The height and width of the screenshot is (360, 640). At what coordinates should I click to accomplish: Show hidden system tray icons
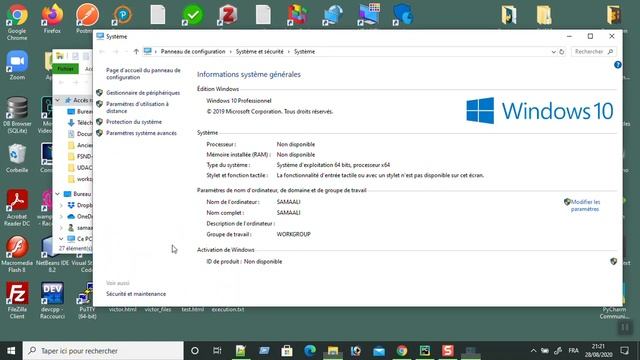click(x=533, y=351)
